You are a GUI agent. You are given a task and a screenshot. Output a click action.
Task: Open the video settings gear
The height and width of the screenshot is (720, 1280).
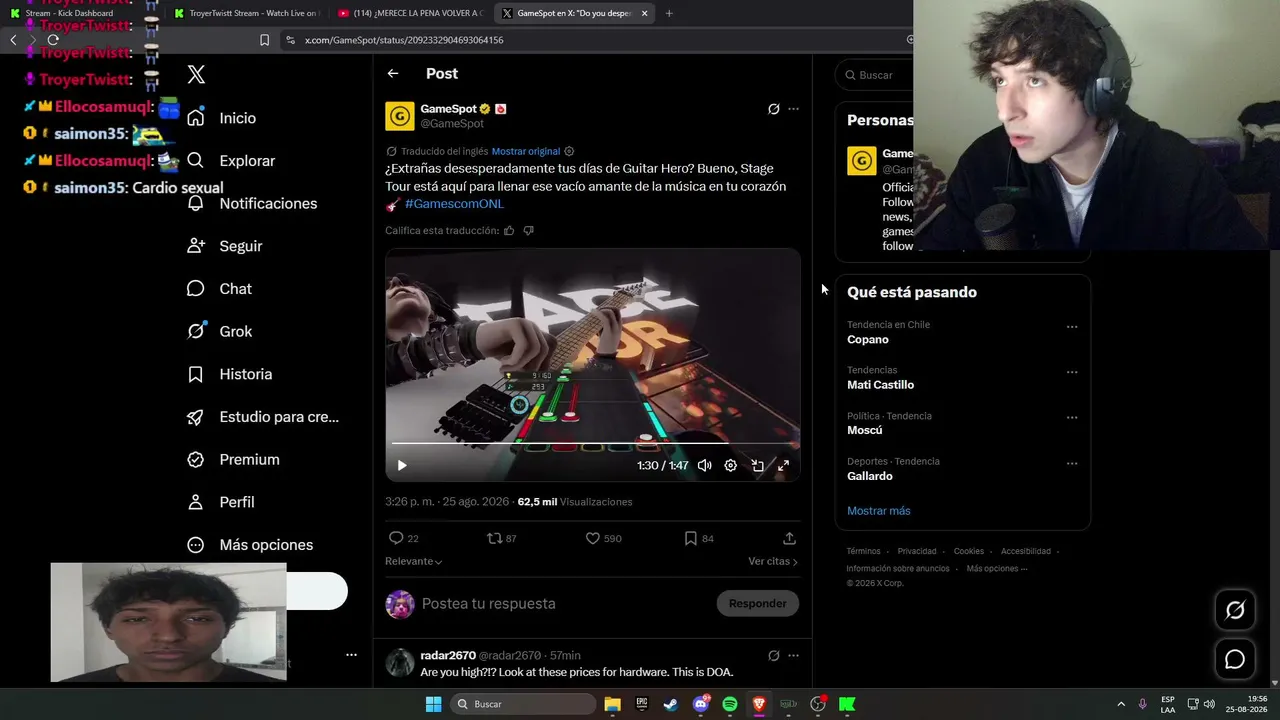pyautogui.click(x=730, y=465)
